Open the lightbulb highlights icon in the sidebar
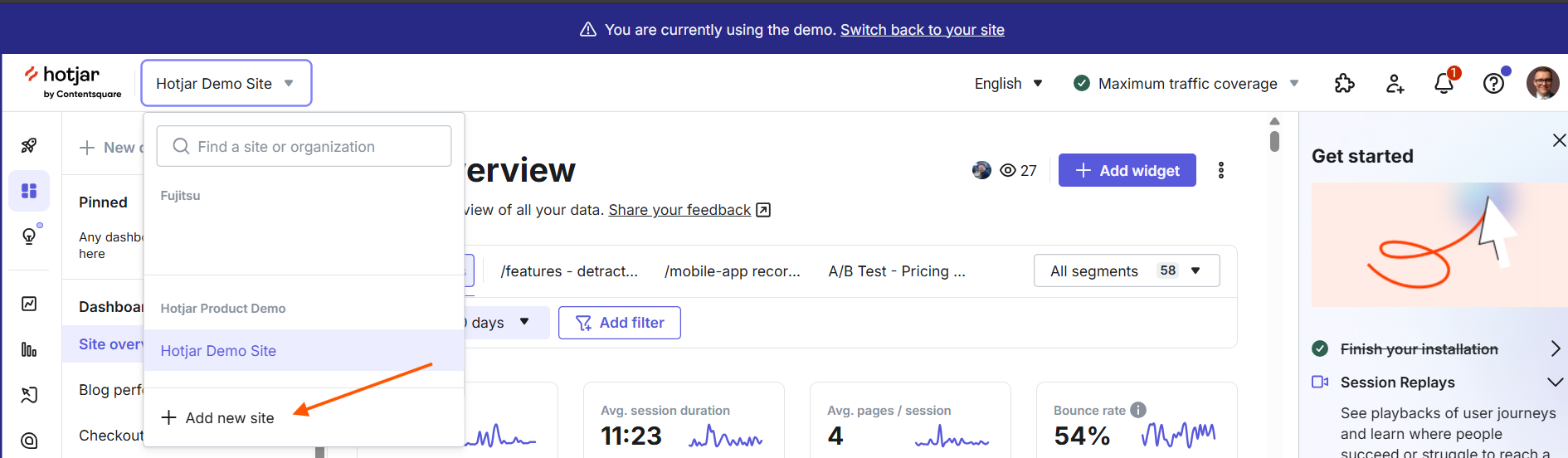This screenshot has width=1568, height=458. coord(29,236)
